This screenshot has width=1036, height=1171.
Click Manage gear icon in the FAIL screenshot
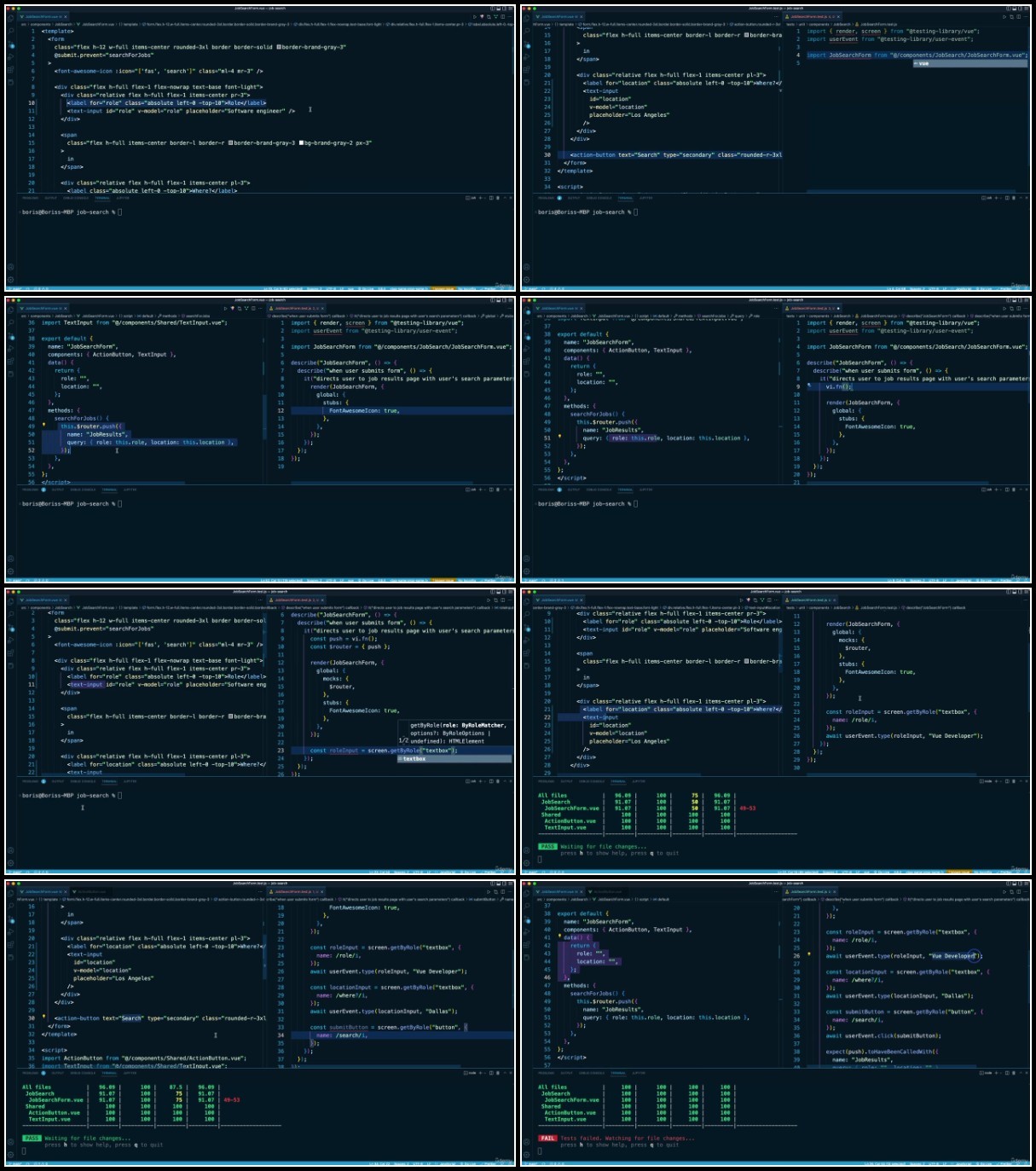click(527, 1155)
